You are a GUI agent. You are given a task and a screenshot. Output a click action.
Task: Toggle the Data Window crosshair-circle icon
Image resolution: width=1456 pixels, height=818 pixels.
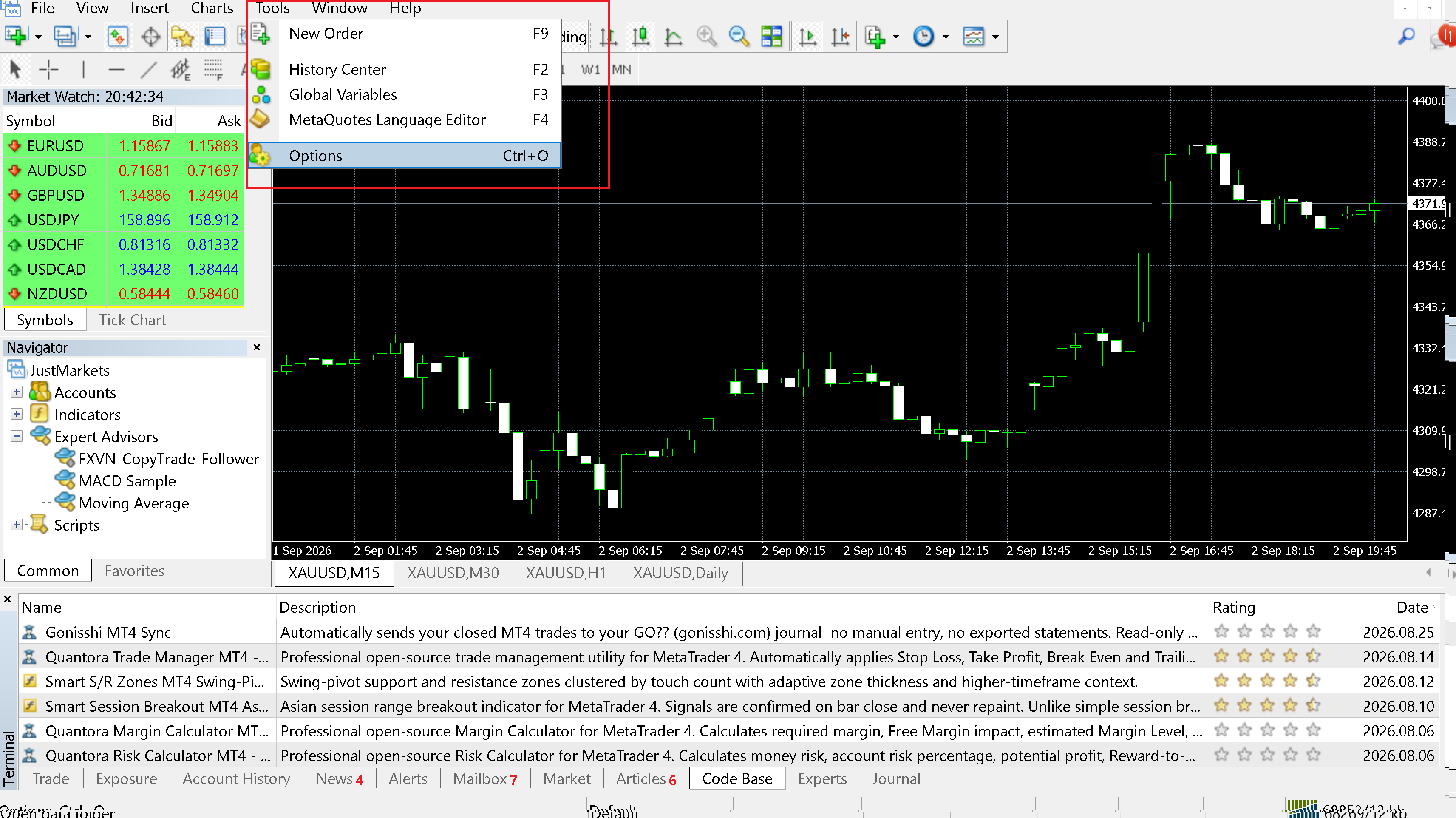(x=150, y=37)
